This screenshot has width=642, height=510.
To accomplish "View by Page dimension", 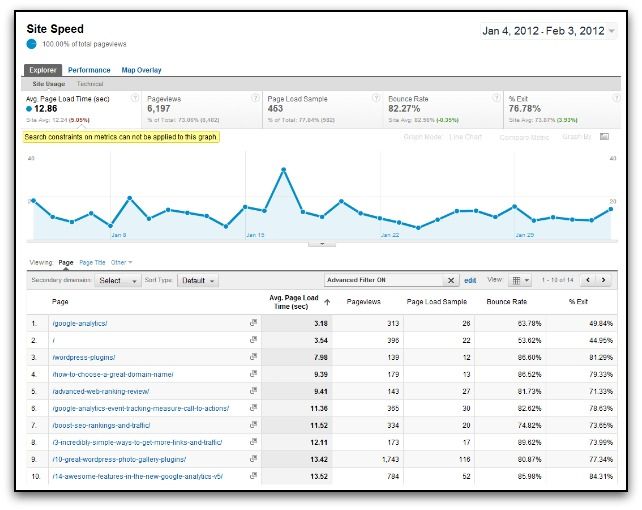I will tap(66, 262).
